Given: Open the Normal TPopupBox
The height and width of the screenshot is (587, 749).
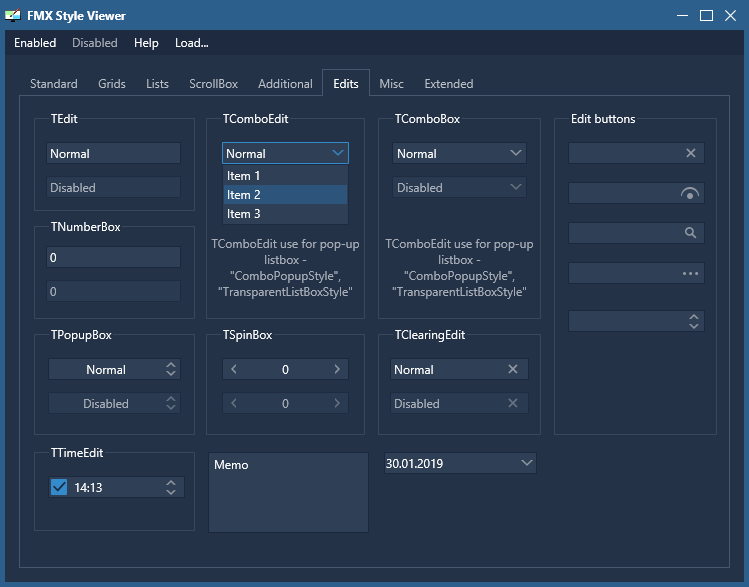Looking at the screenshot, I should pos(114,369).
